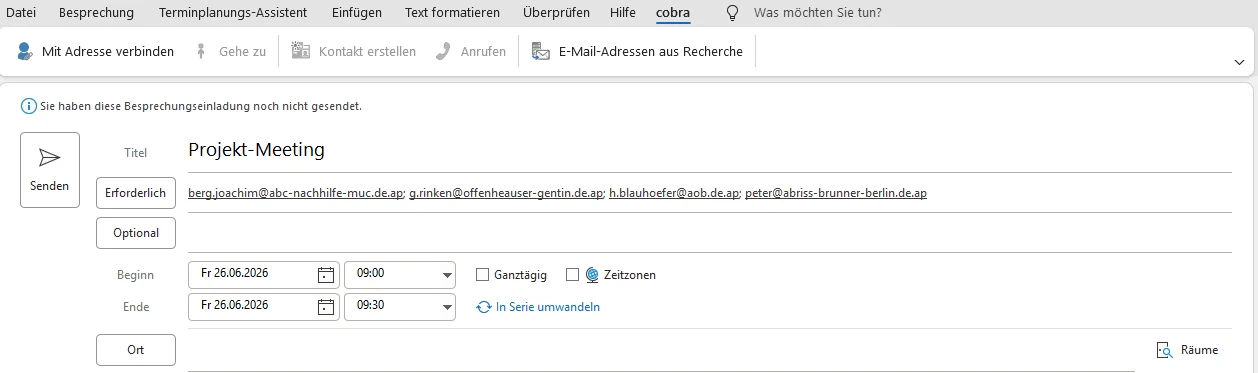
Task: Click the Räume room finder icon
Action: tap(1164, 350)
